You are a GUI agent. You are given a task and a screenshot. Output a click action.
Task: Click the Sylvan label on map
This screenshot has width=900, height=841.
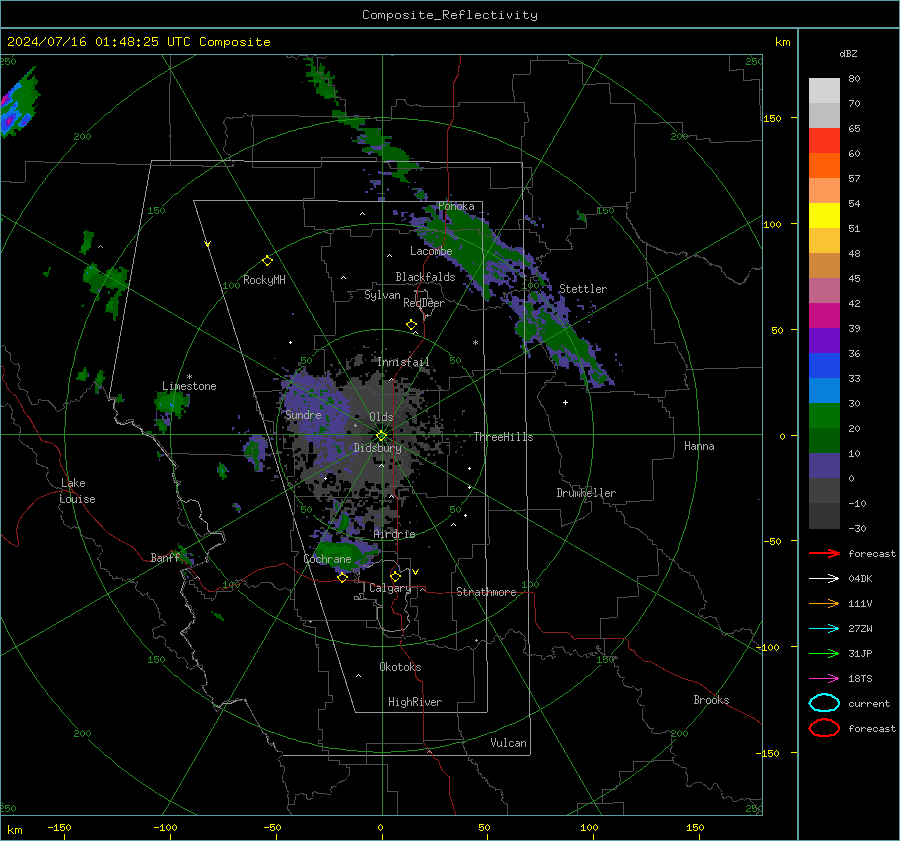tap(382, 295)
